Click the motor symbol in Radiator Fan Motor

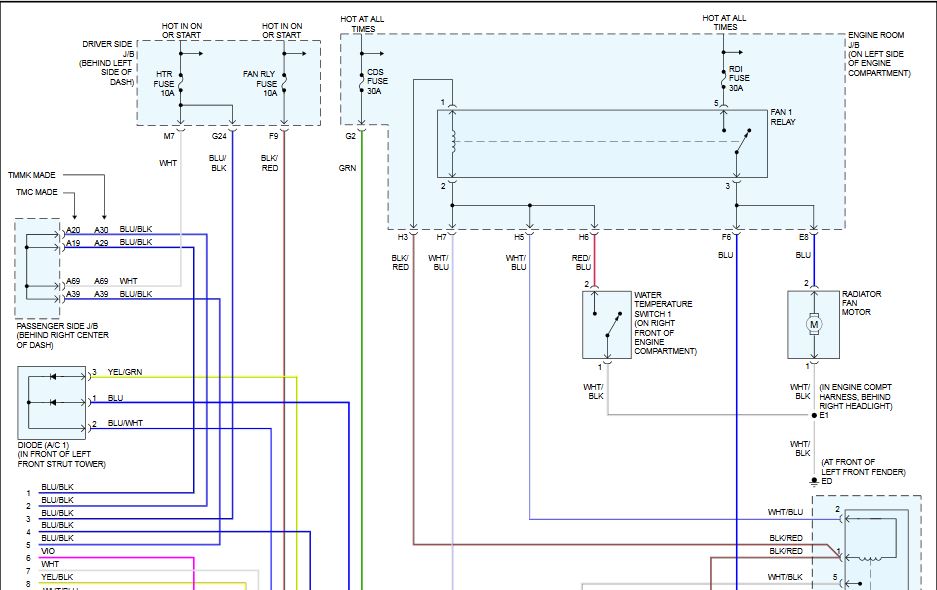coord(813,324)
